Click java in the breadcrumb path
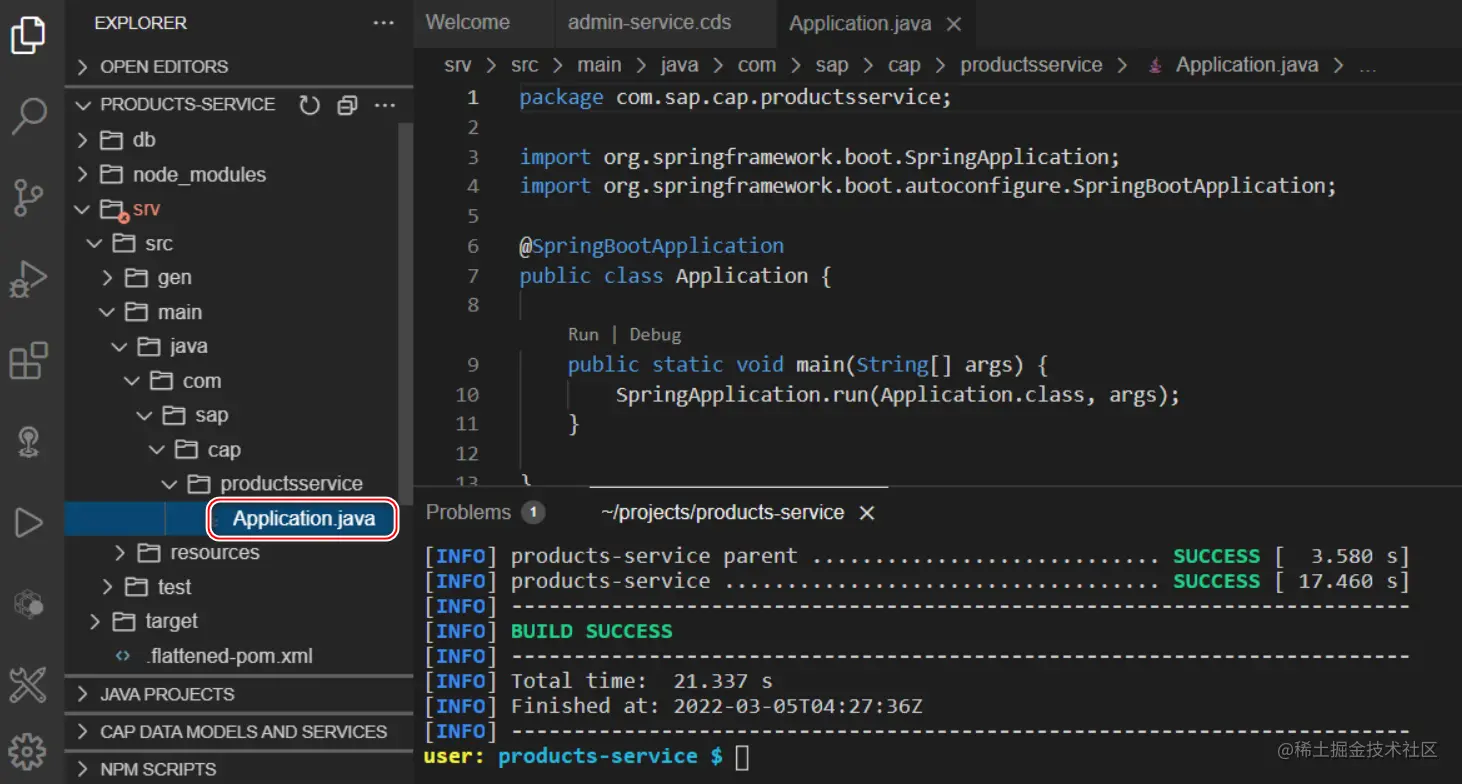This screenshot has width=1462, height=784. point(679,65)
